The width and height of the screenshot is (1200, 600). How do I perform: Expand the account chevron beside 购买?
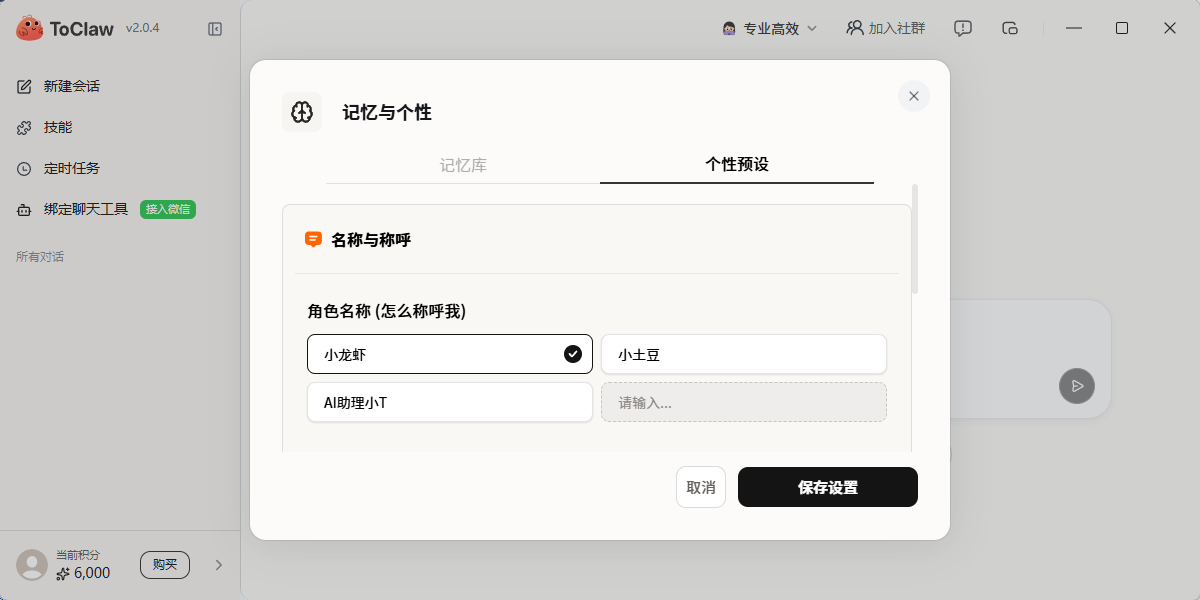click(219, 565)
